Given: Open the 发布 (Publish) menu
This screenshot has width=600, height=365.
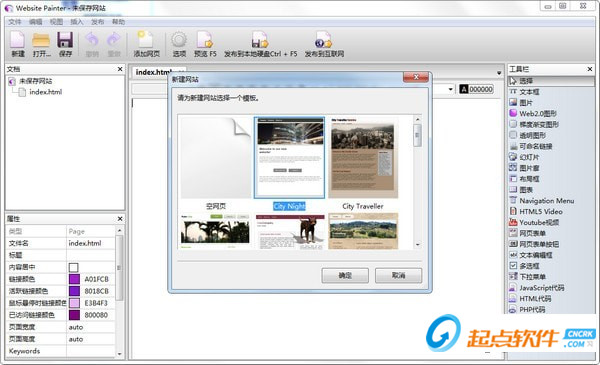Looking at the screenshot, I should click(98, 22).
